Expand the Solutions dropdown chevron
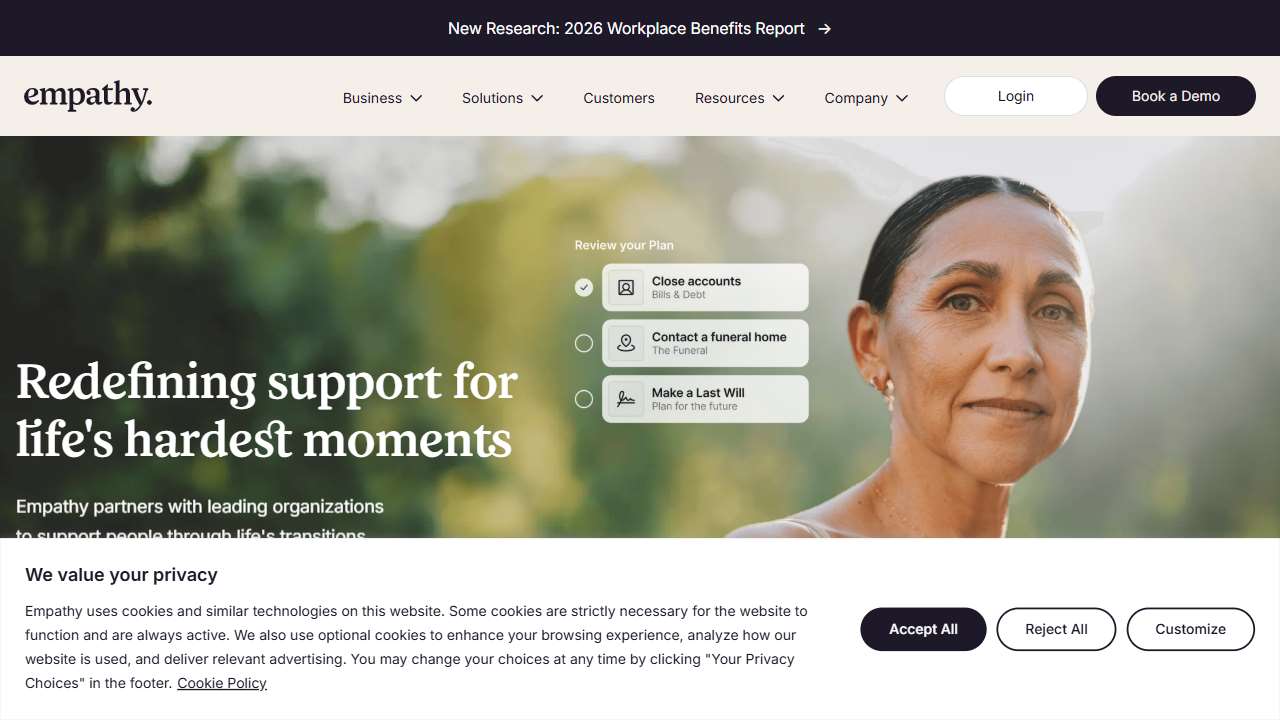 [537, 98]
